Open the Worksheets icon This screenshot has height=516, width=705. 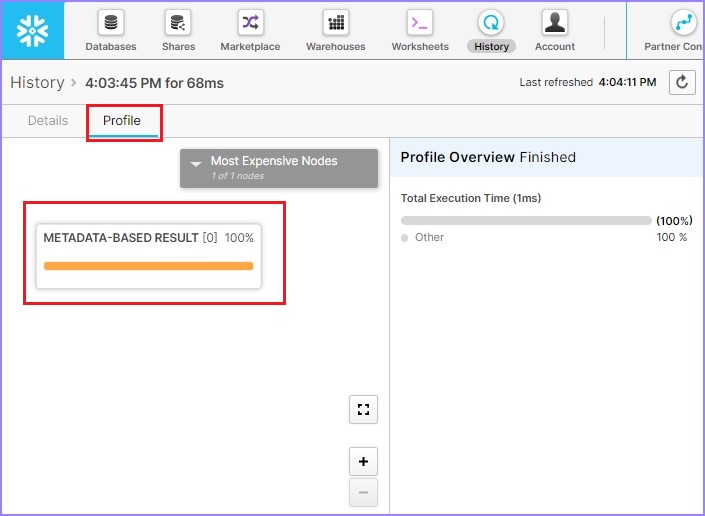pos(419,23)
